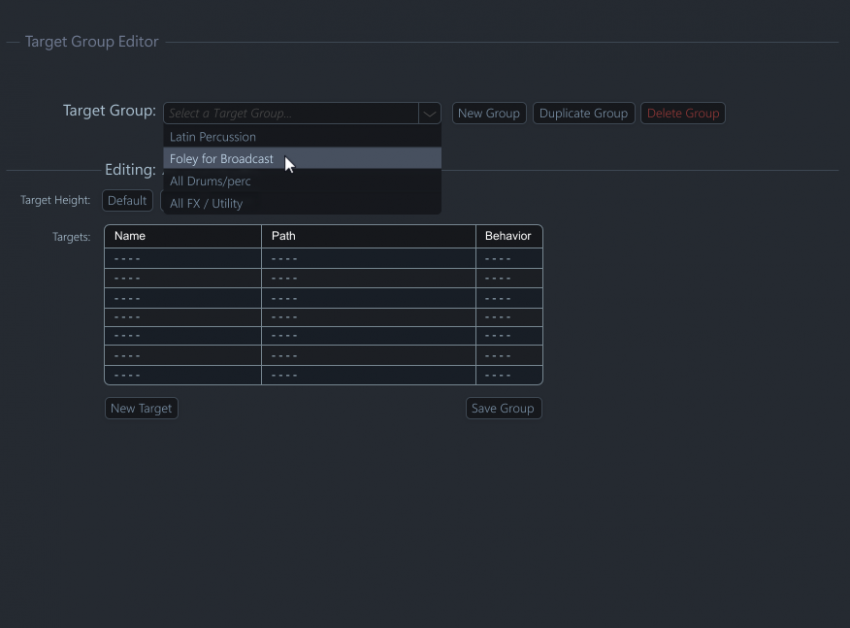Delete the selected group
This screenshot has height=628, width=850.
683,113
